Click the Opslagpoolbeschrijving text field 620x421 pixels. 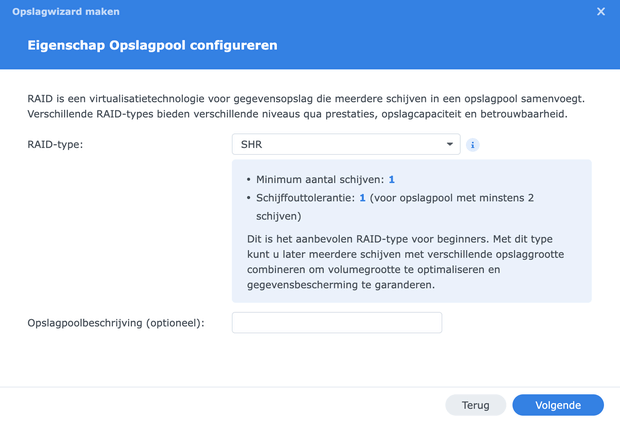coord(336,323)
